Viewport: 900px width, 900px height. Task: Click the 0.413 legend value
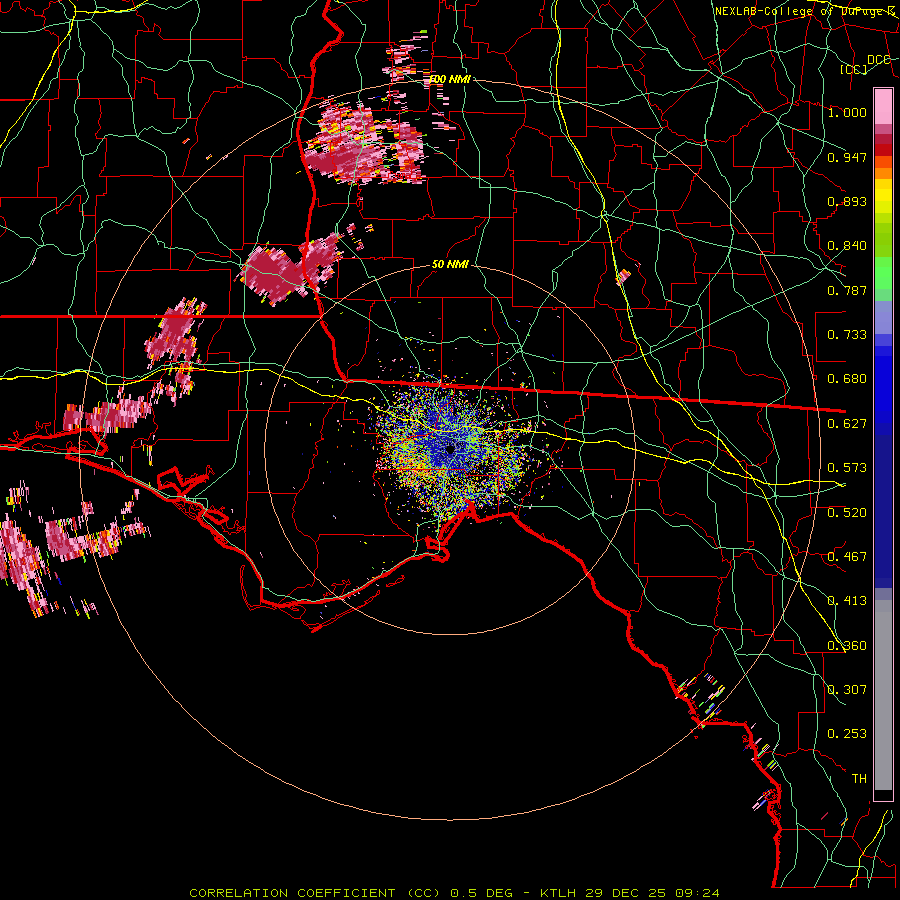coord(847,601)
